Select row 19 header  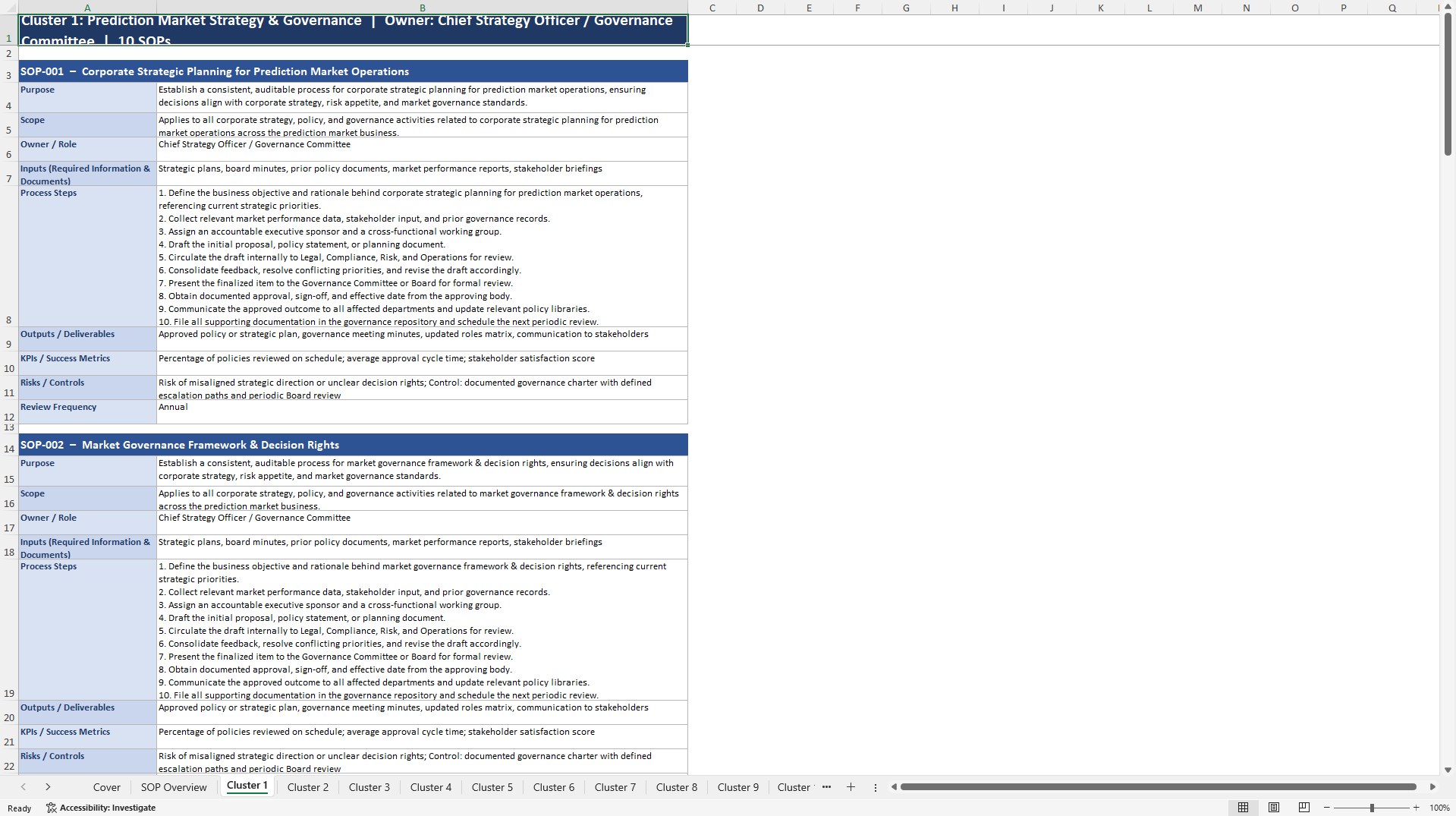coord(9,629)
